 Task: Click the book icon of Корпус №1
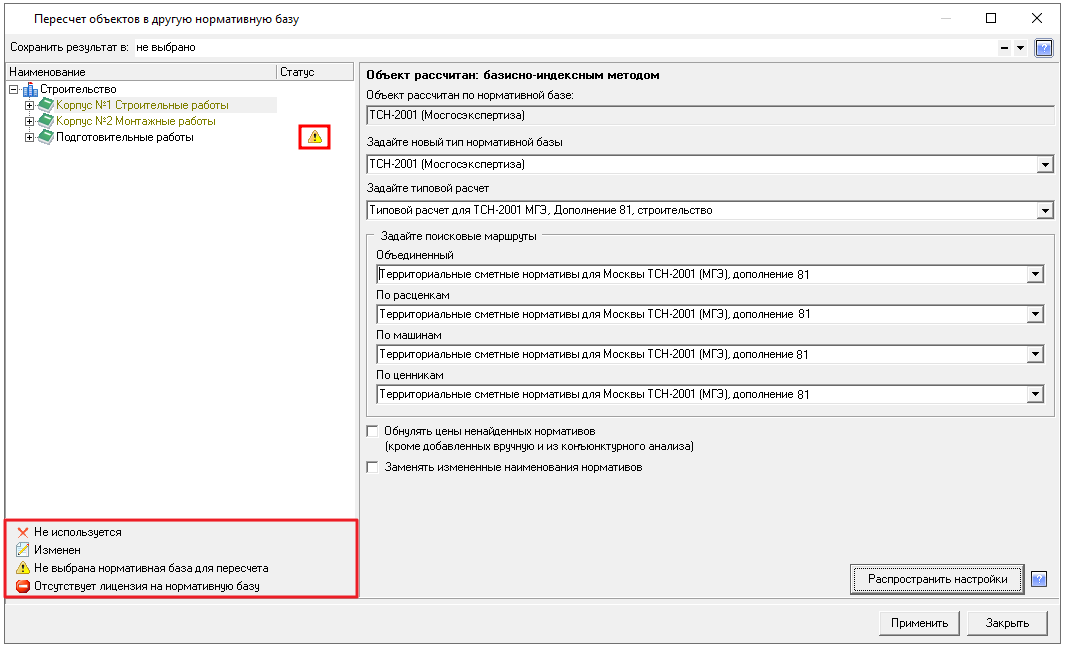point(46,106)
